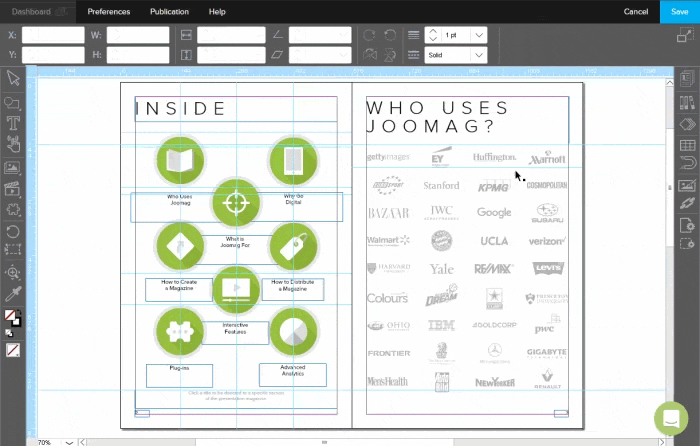Image resolution: width=700 pixels, height=446 pixels.
Task: Click the Cancel button
Action: [636, 11]
